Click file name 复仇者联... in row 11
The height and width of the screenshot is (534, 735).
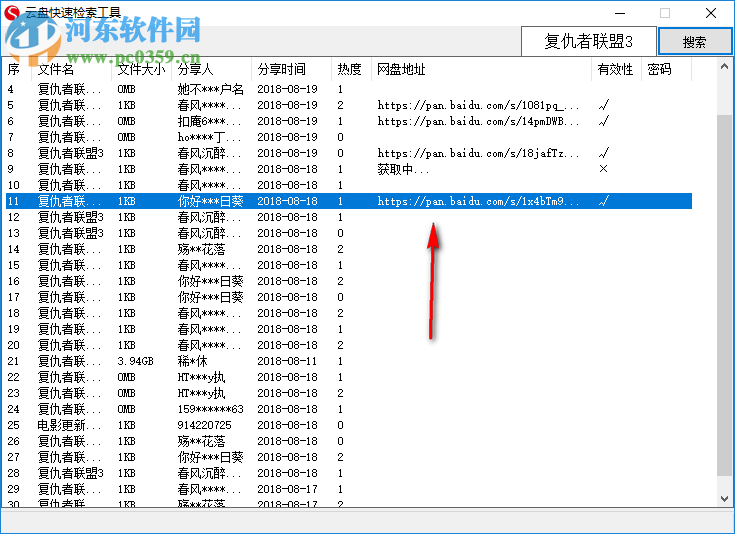coord(69,201)
